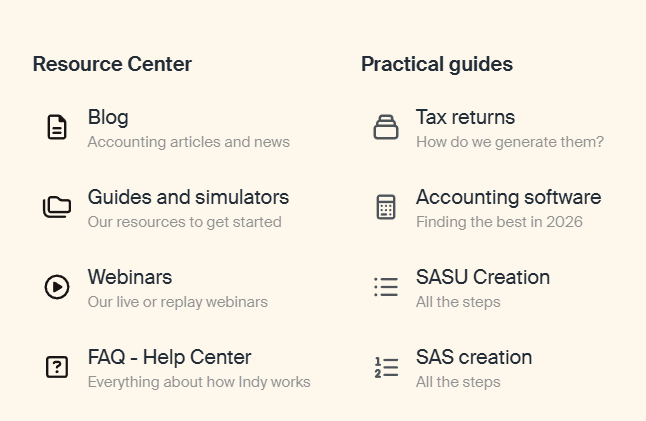Click 'Accounting articles and news' description
This screenshot has height=421, width=646.
tap(188, 142)
